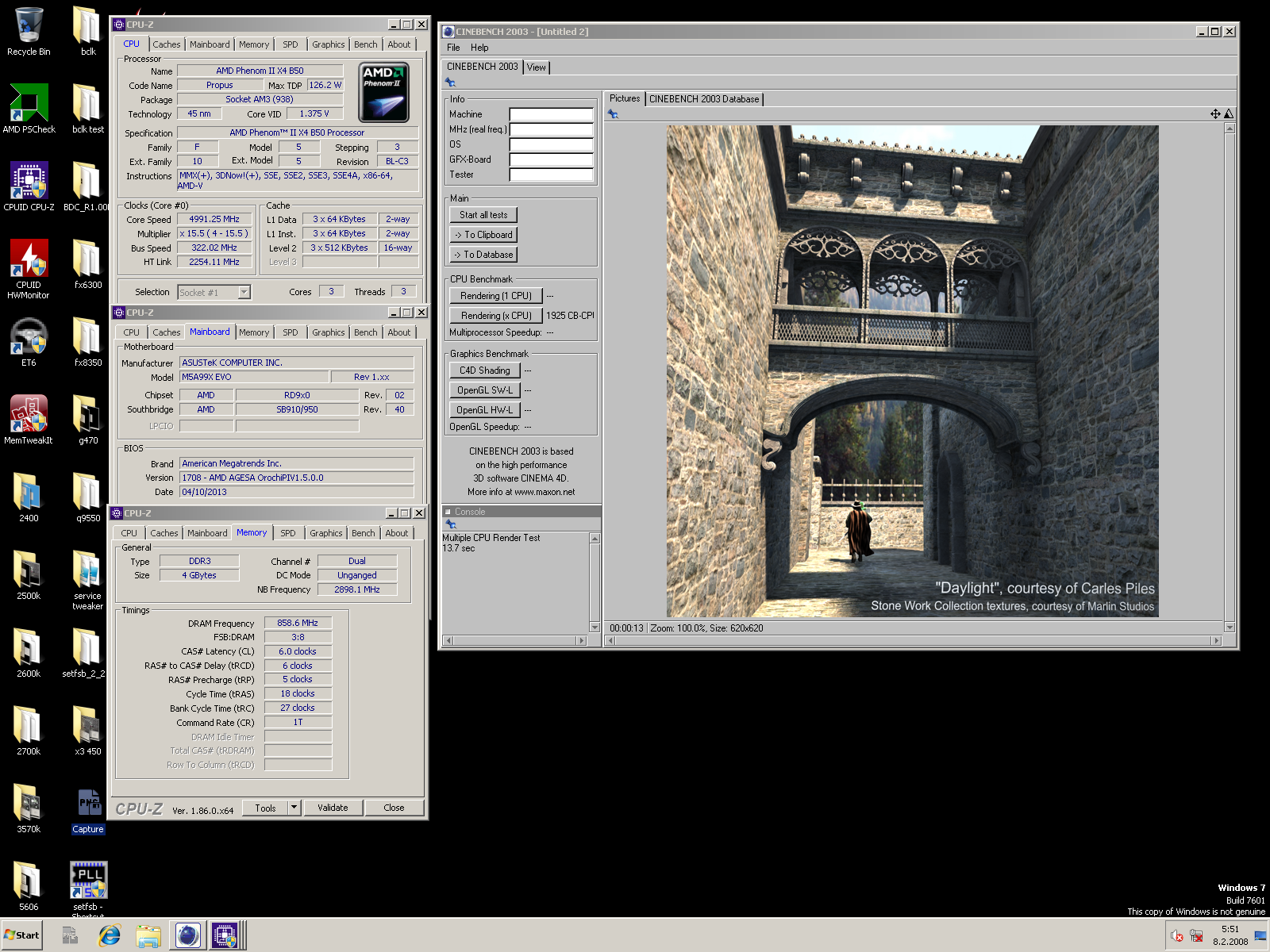
Task: Click the Validate button in CPU-Z
Action: (x=333, y=808)
